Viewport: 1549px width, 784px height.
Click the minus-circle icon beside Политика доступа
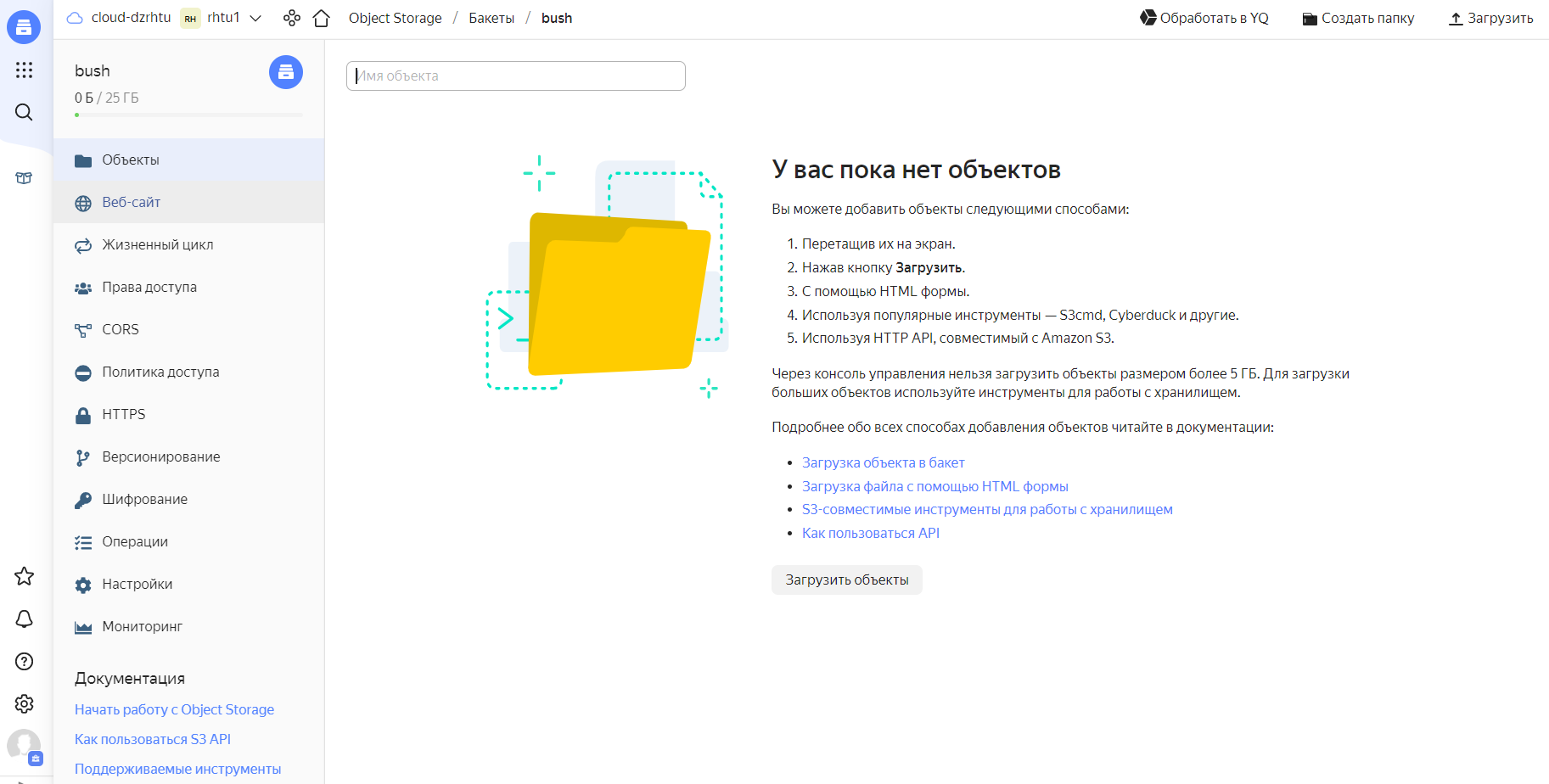pos(83,372)
